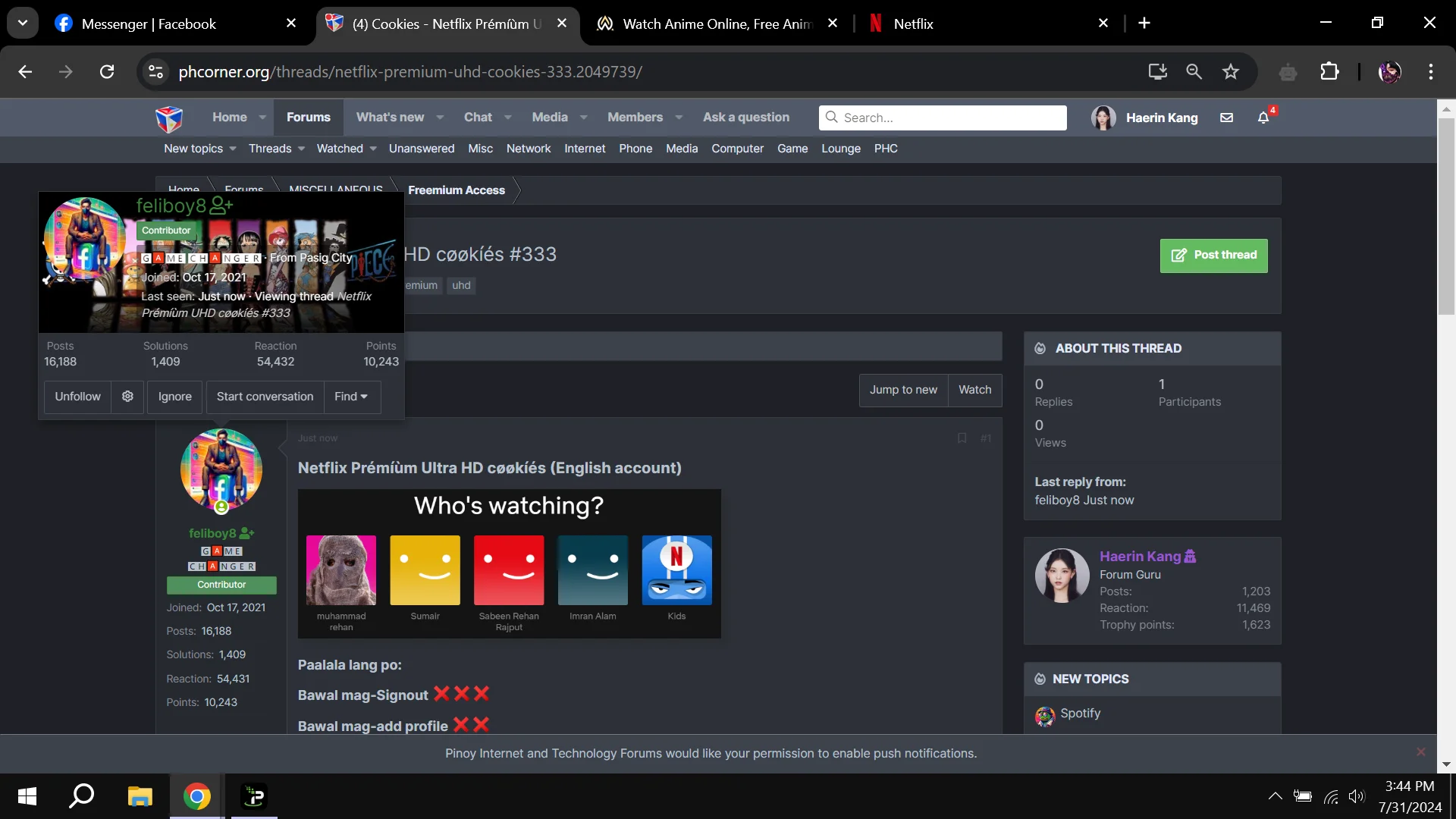Click the gear icon beside Unfollow
The height and width of the screenshot is (819, 1456).
click(127, 397)
